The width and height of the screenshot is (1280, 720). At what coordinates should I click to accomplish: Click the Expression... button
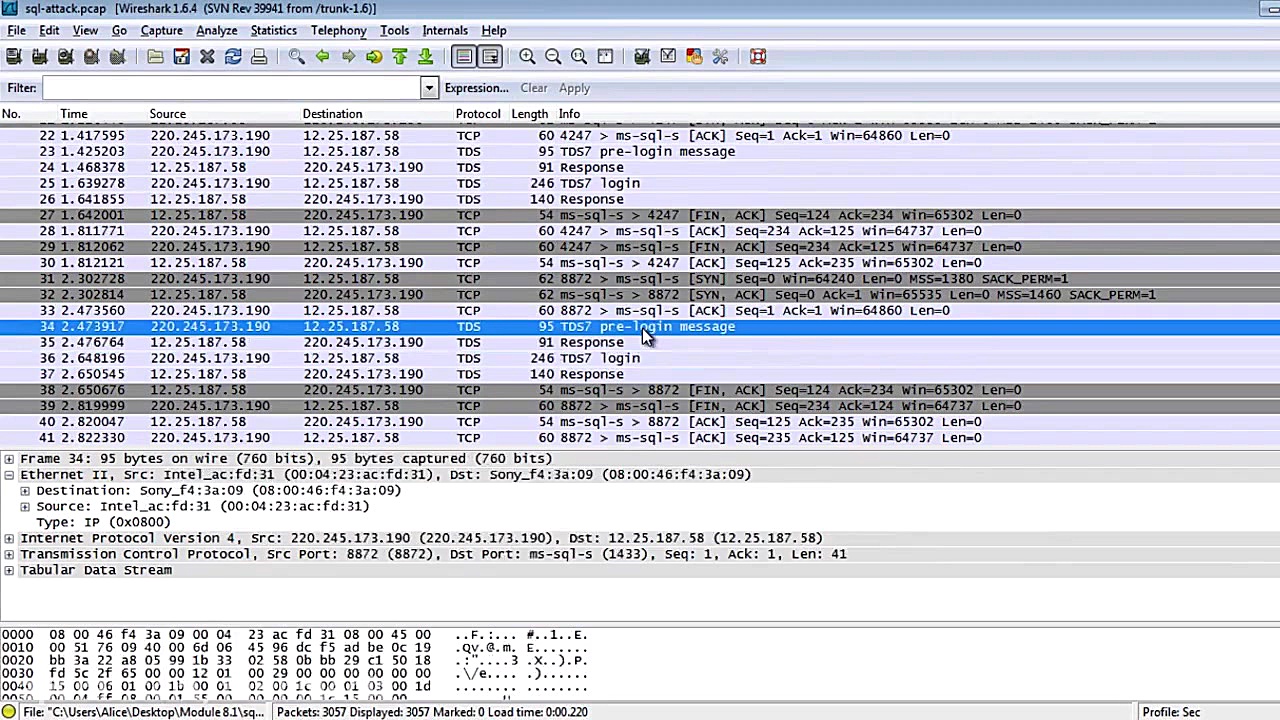click(476, 88)
